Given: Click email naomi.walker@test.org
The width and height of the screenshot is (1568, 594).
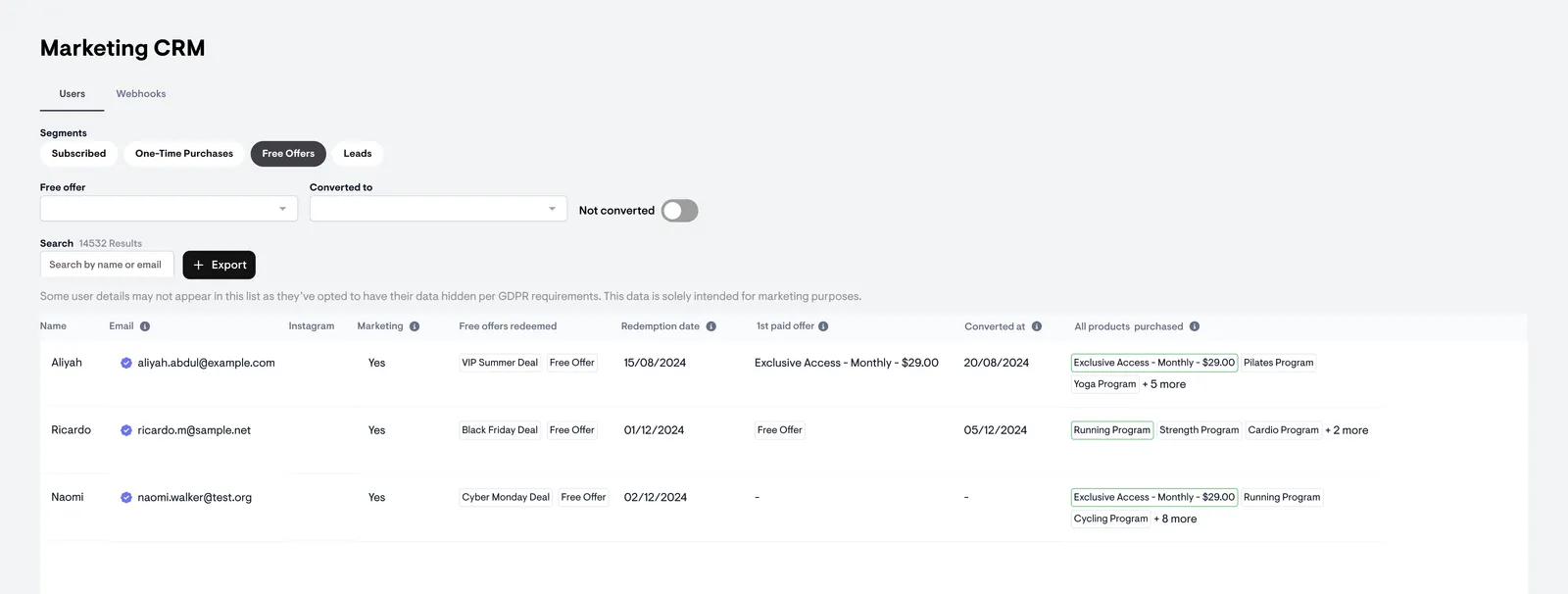Looking at the screenshot, I should 195,498.
